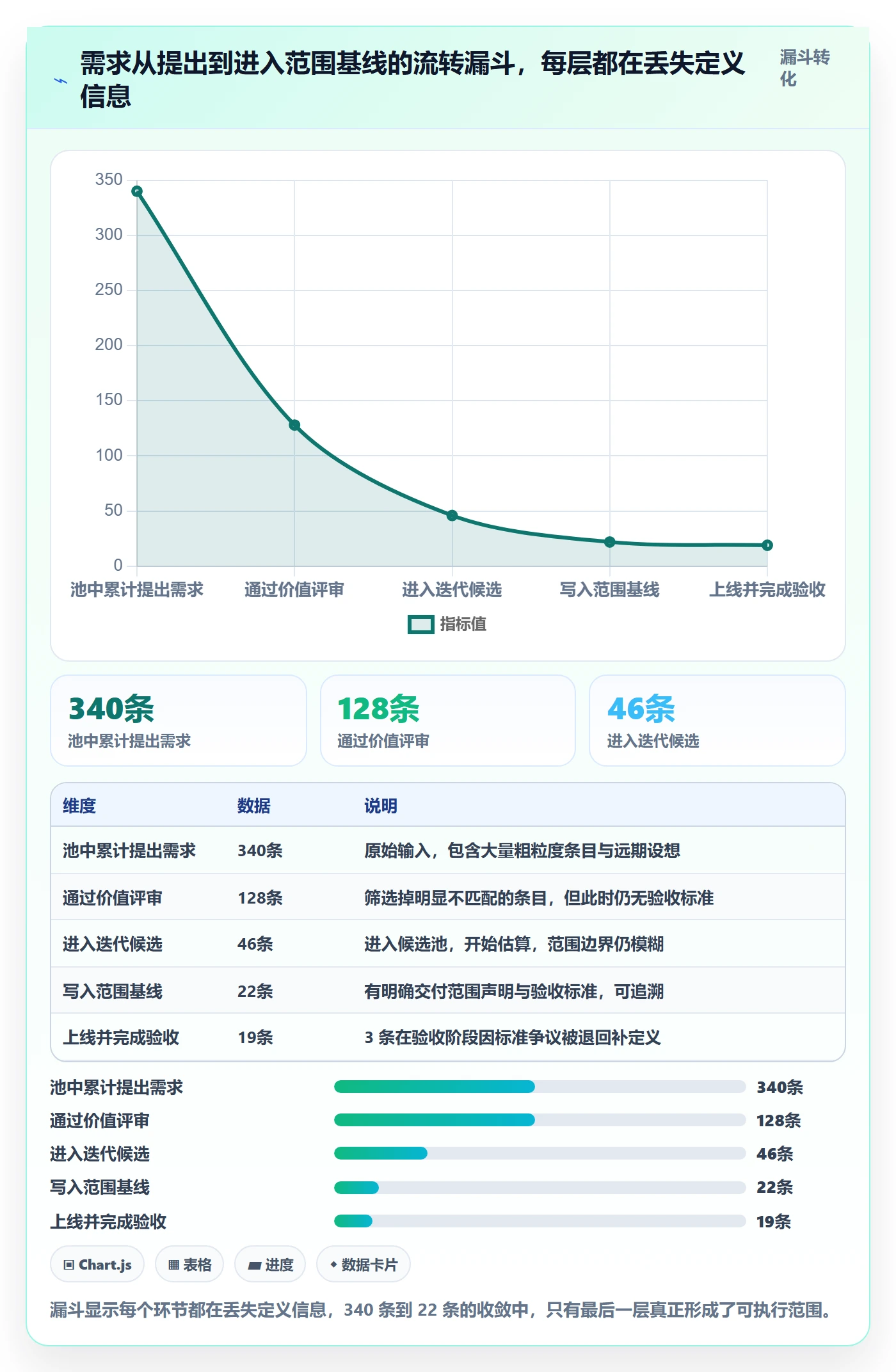Click 进入迭代候选 in the table's first column
This screenshot has height=1372, width=896.
tap(113, 944)
